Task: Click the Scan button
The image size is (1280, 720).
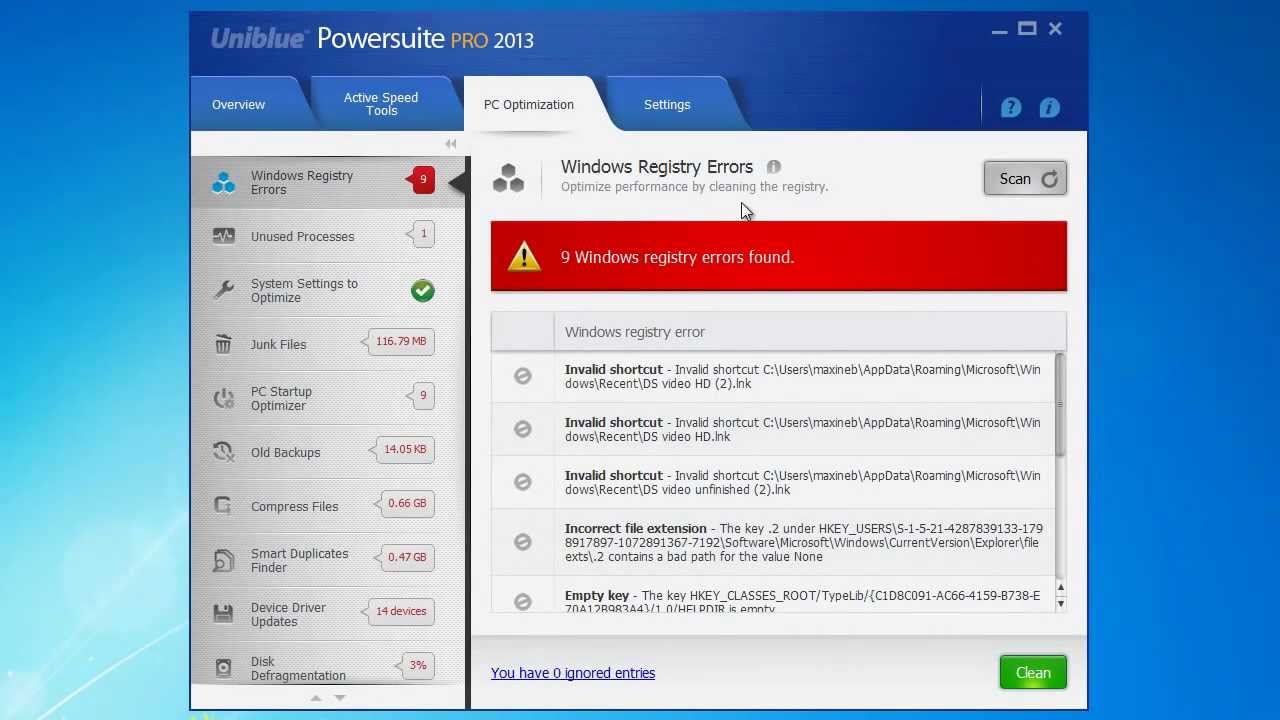Action: tap(1025, 179)
